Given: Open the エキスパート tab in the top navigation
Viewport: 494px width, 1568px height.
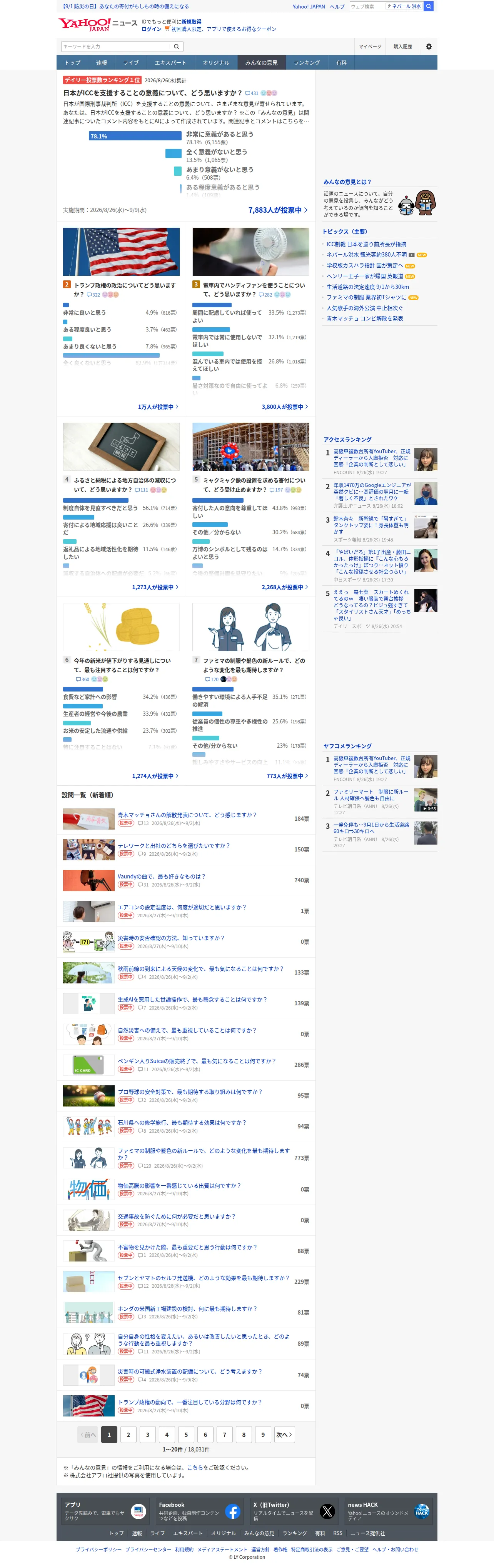Looking at the screenshot, I should coord(170,63).
